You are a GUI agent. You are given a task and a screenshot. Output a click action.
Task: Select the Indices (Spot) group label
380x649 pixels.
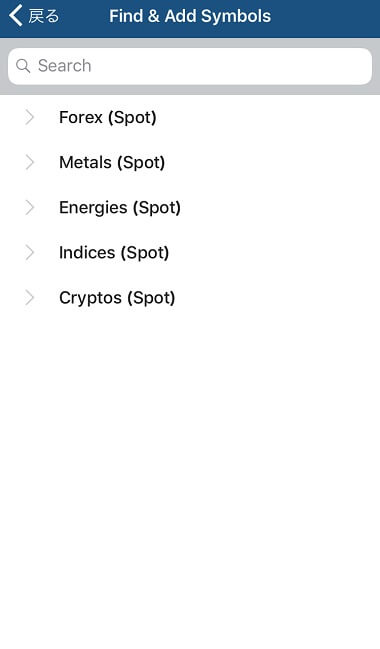point(114,253)
